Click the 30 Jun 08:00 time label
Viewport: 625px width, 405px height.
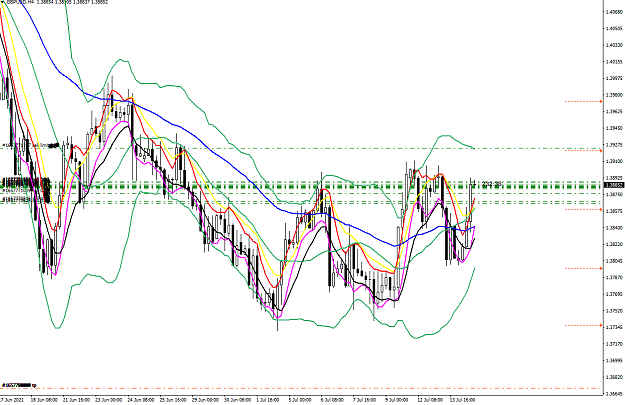[x=238, y=400]
